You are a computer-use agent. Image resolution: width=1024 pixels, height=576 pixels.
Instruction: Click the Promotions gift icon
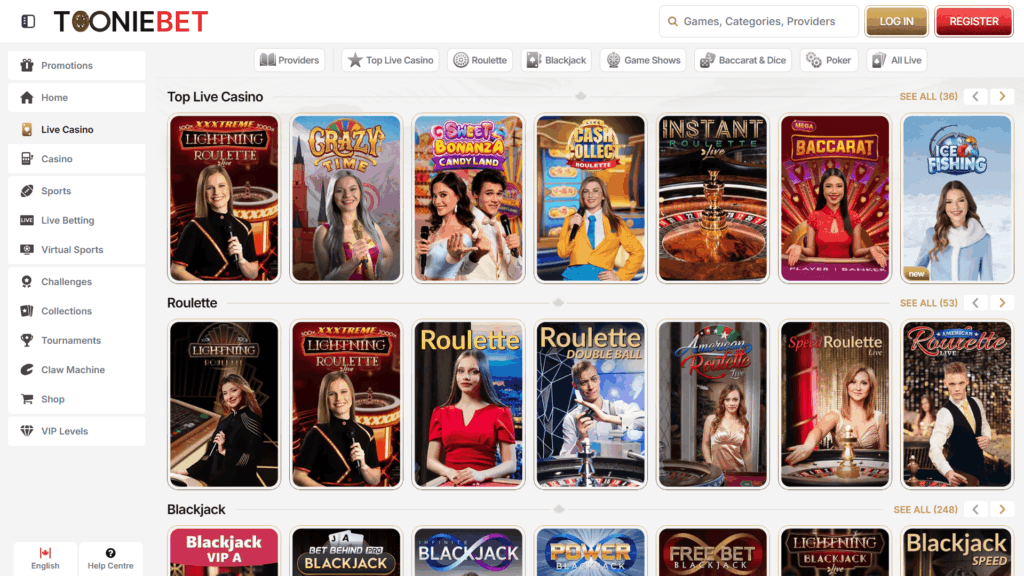coord(27,66)
